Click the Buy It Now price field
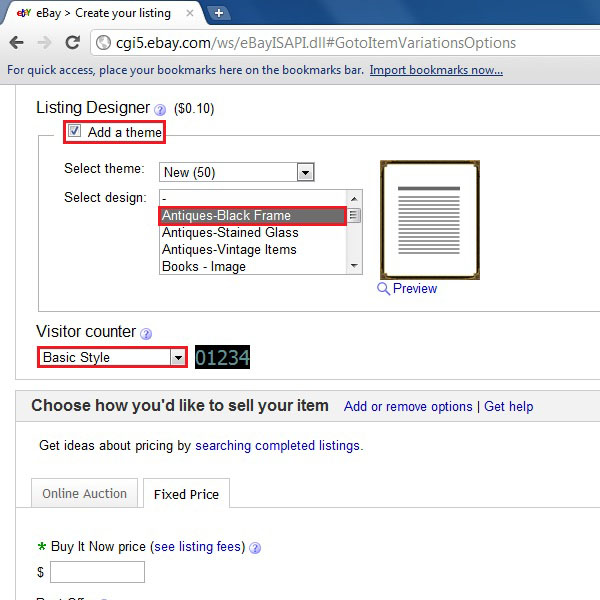This screenshot has width=600, height=600. [98, 572]
